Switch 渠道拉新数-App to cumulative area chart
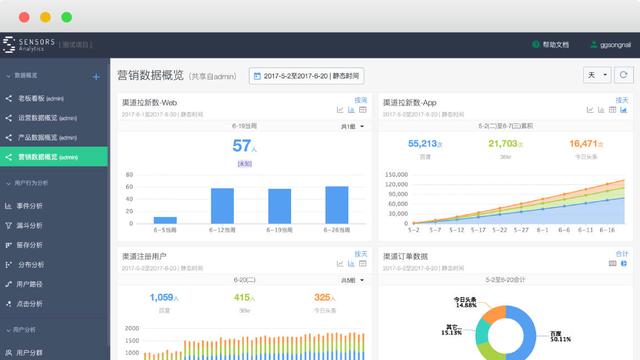The image size is (640, 360). 624,110
